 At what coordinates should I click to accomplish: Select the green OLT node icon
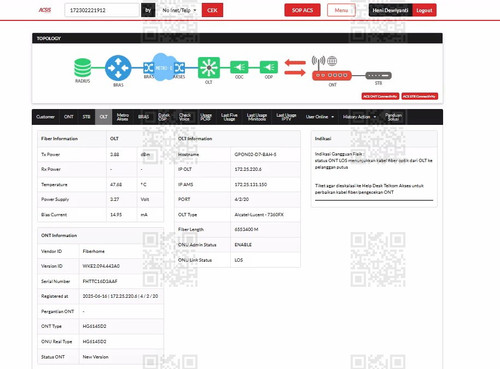pos(209,68)
